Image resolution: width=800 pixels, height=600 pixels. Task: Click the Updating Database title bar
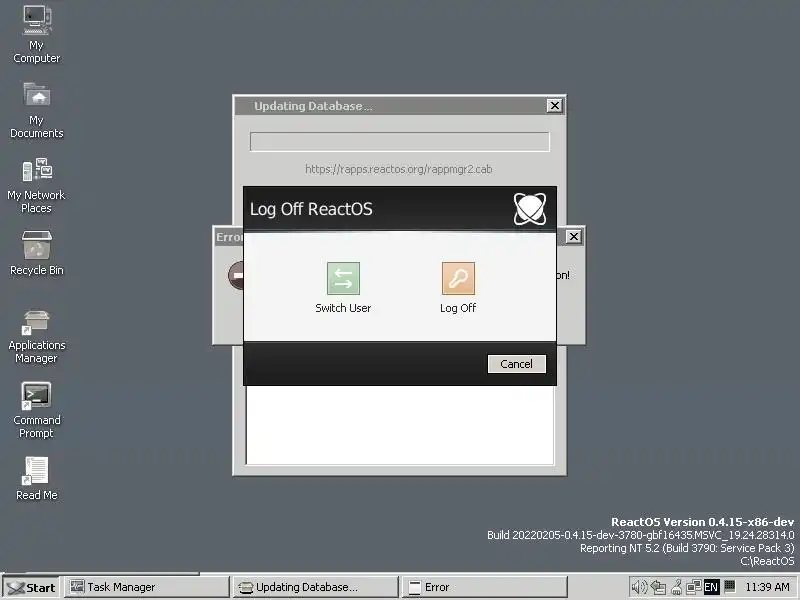390,106
